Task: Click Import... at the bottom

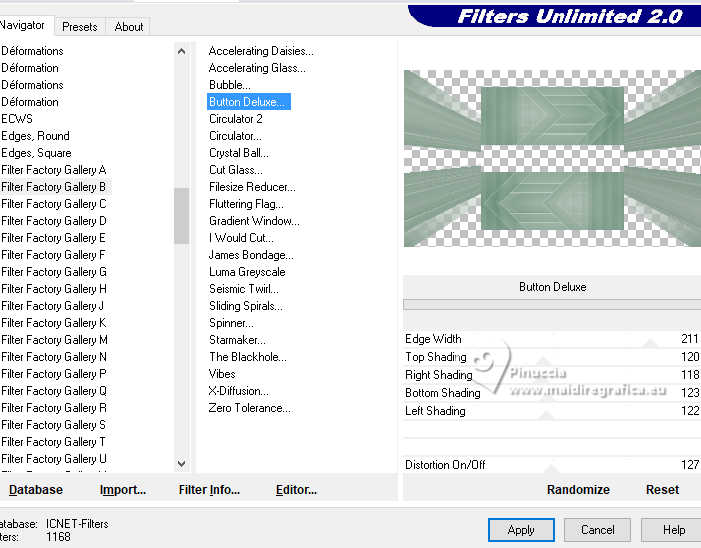Action: click(x=123, y=489)
